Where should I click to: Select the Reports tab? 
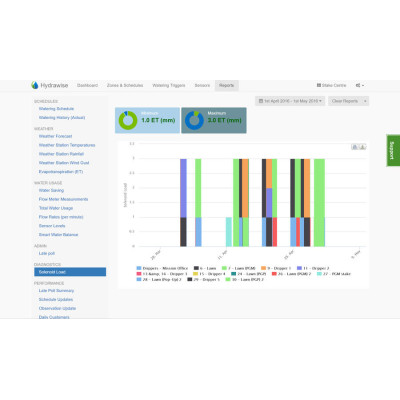[226, 85]
